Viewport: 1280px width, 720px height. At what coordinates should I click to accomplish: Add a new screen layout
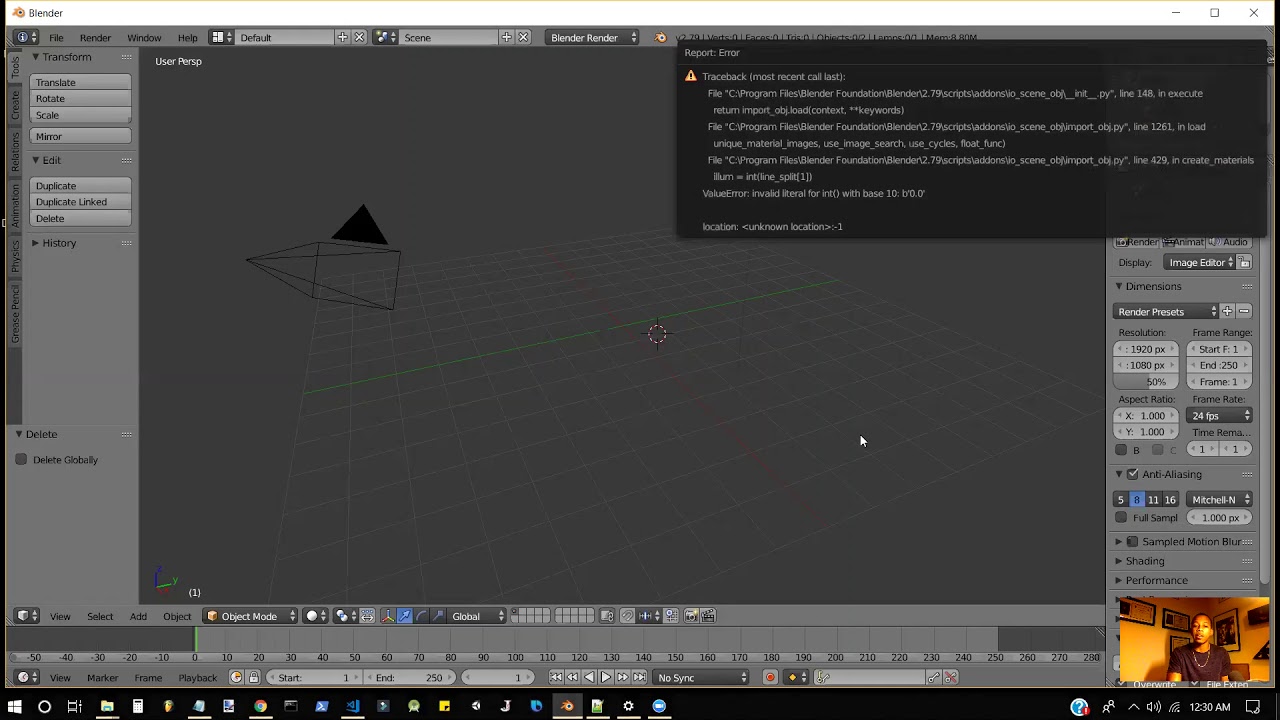(x=343, y=38)
